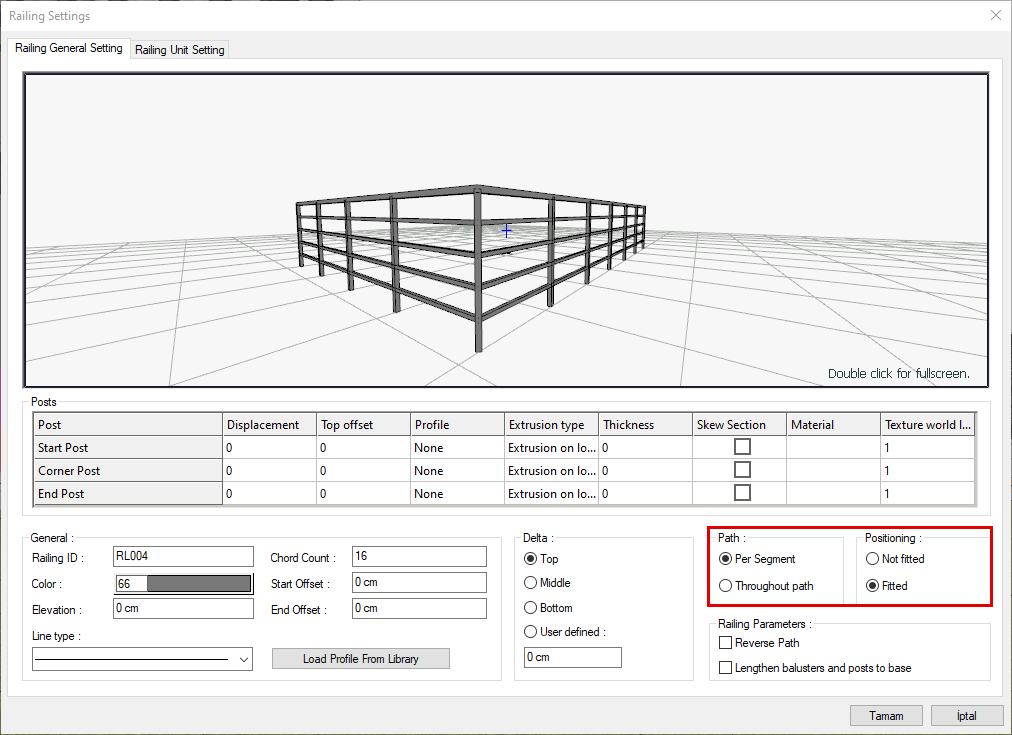Select the Middle delta option
This screenshot has height=735, width=1012.
tap(531, 583)
